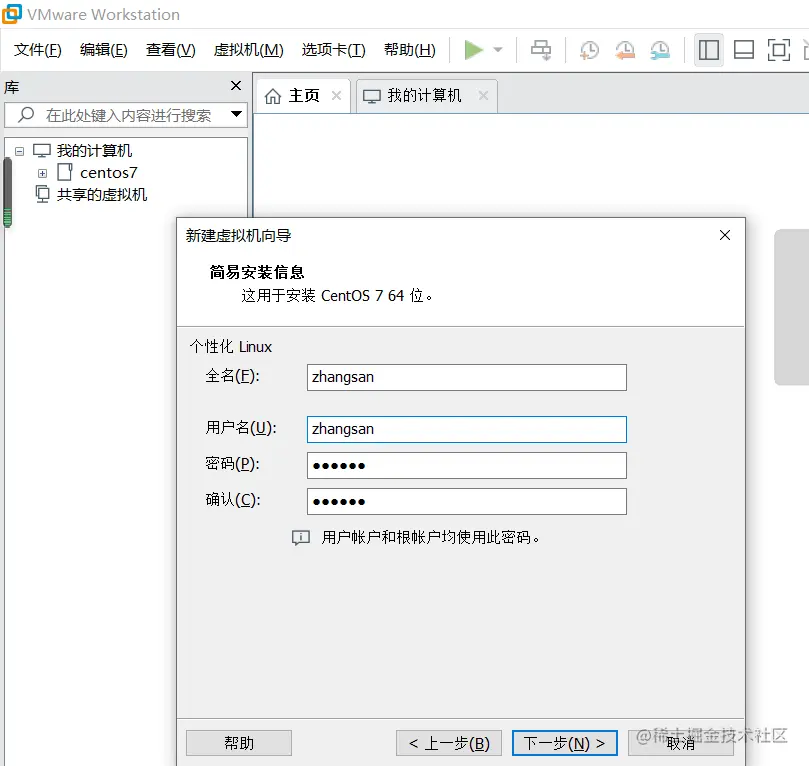Screen dimensions: 809x766
Task: Select 我的计算机 in the library tree
Action: [x=94, y=151]
